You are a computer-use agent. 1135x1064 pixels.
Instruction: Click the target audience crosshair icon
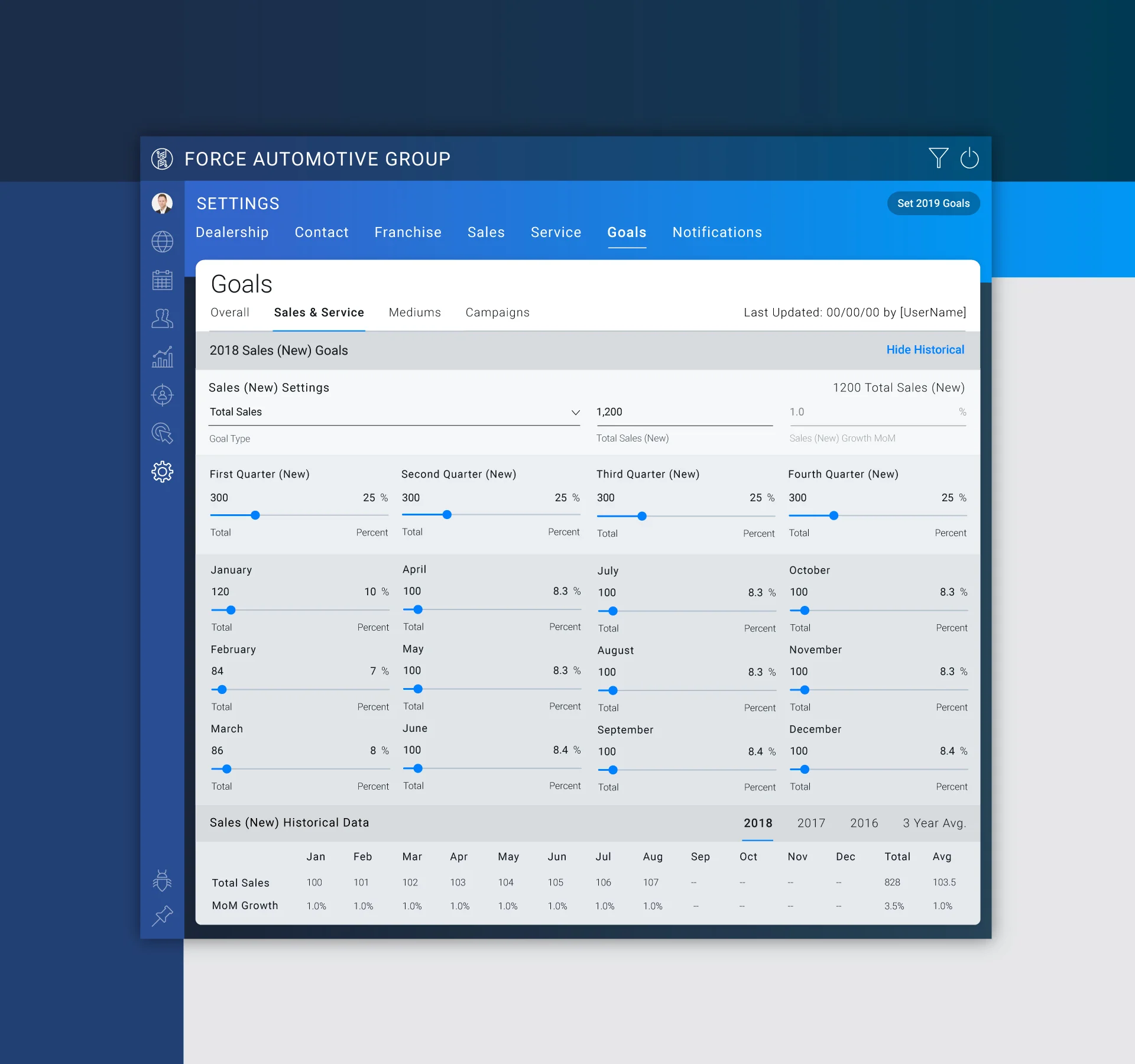(162, 395)
